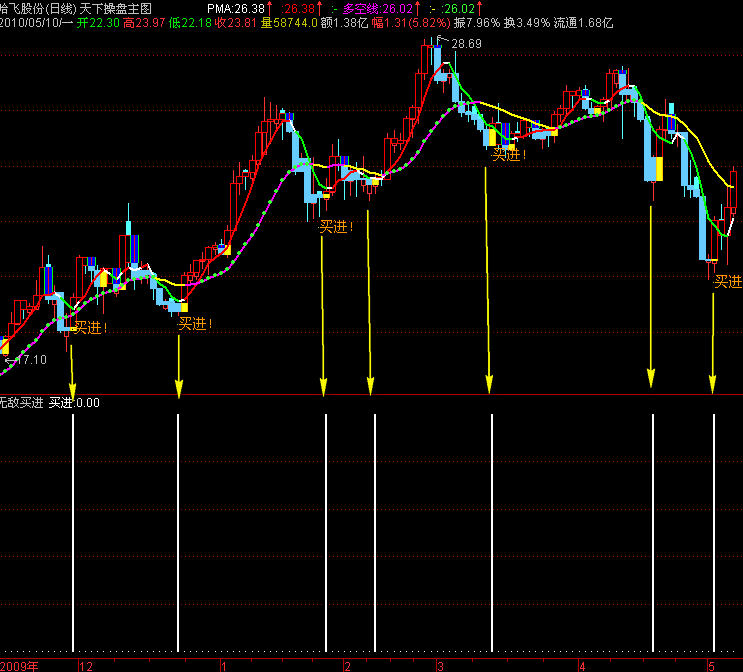Select the 天下操盘主图 indicator name
The image size is (743, 672).
pyautogui.click(x=116, y=9)
